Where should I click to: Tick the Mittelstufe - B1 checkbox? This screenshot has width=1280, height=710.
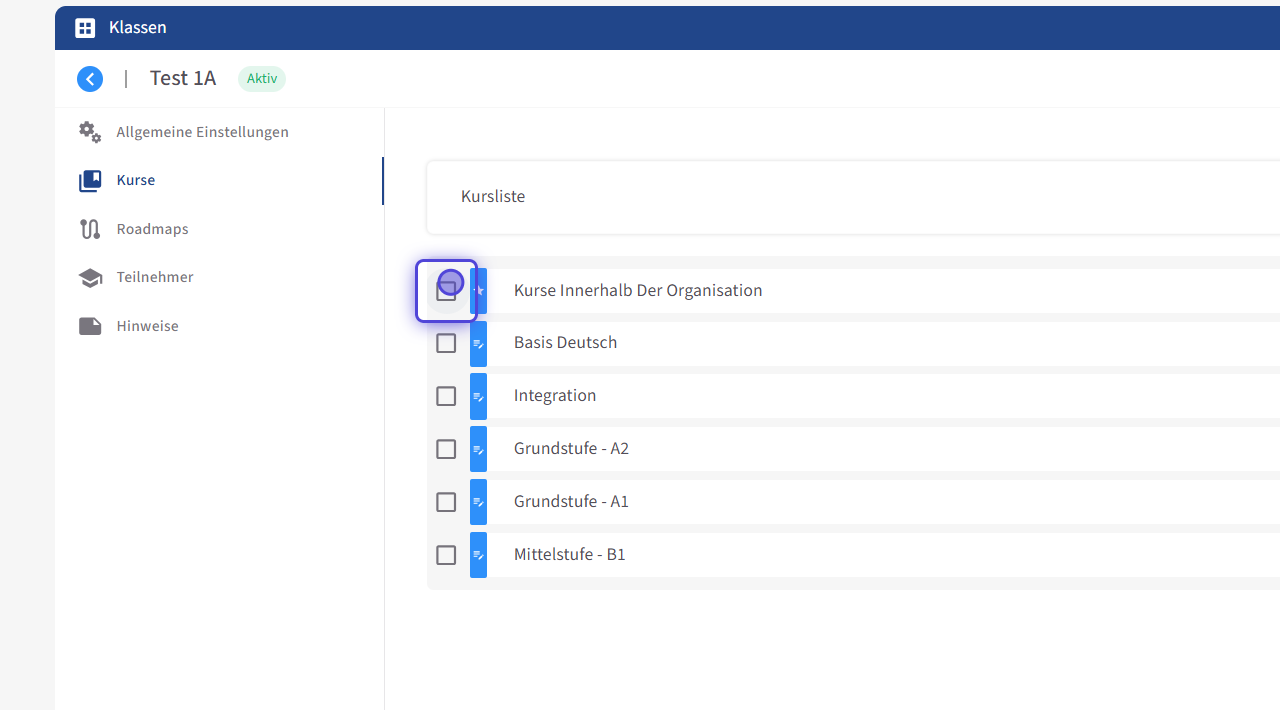(446, 555)
